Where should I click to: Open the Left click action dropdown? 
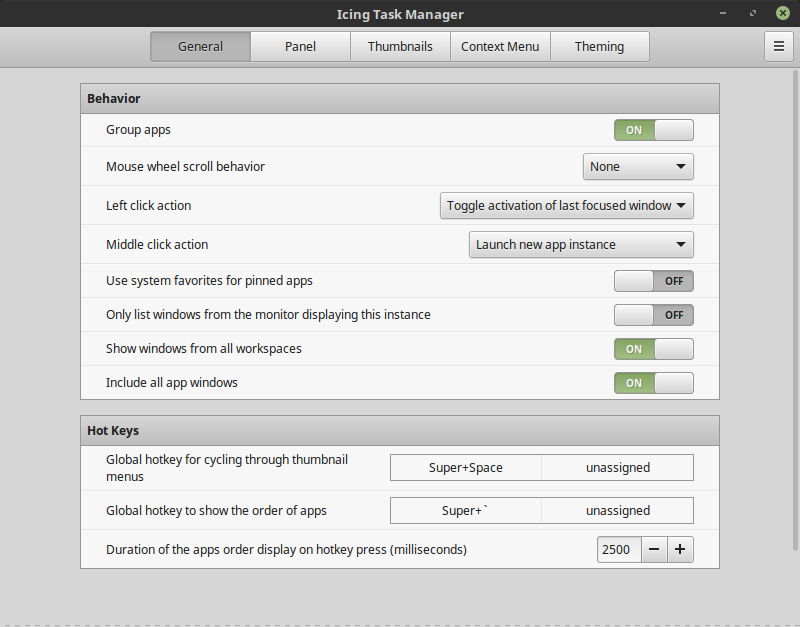(x=566, y=205)
